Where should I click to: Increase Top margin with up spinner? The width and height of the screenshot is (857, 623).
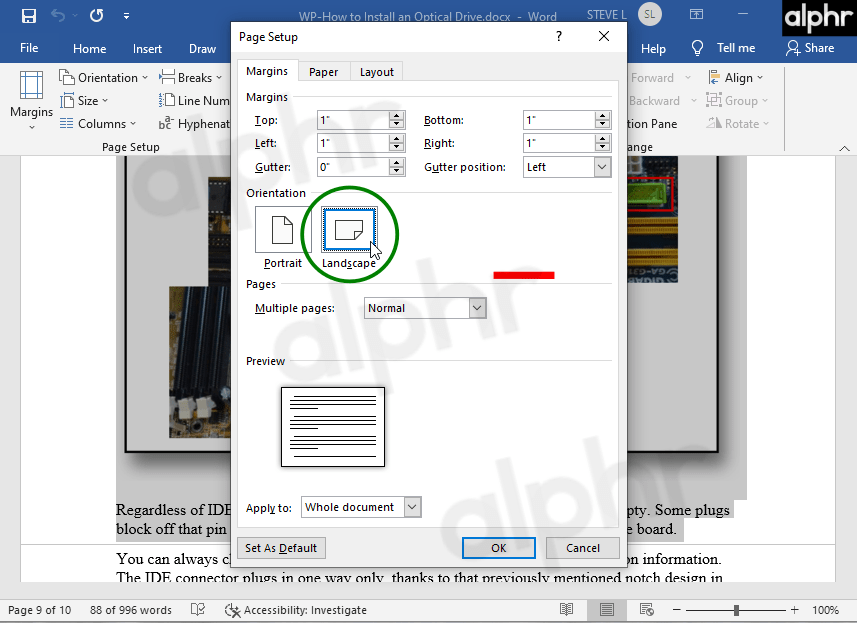[x=397, y=116]
